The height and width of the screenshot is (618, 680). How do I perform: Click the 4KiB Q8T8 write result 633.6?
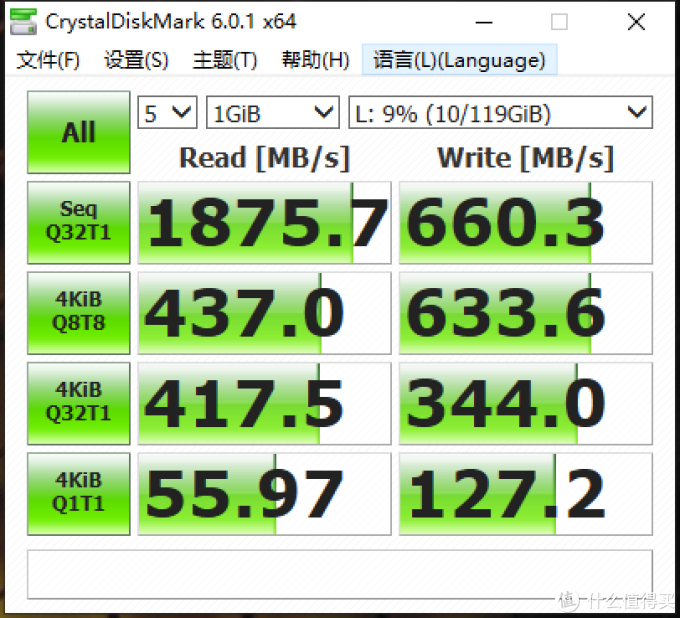pos(526,313)
